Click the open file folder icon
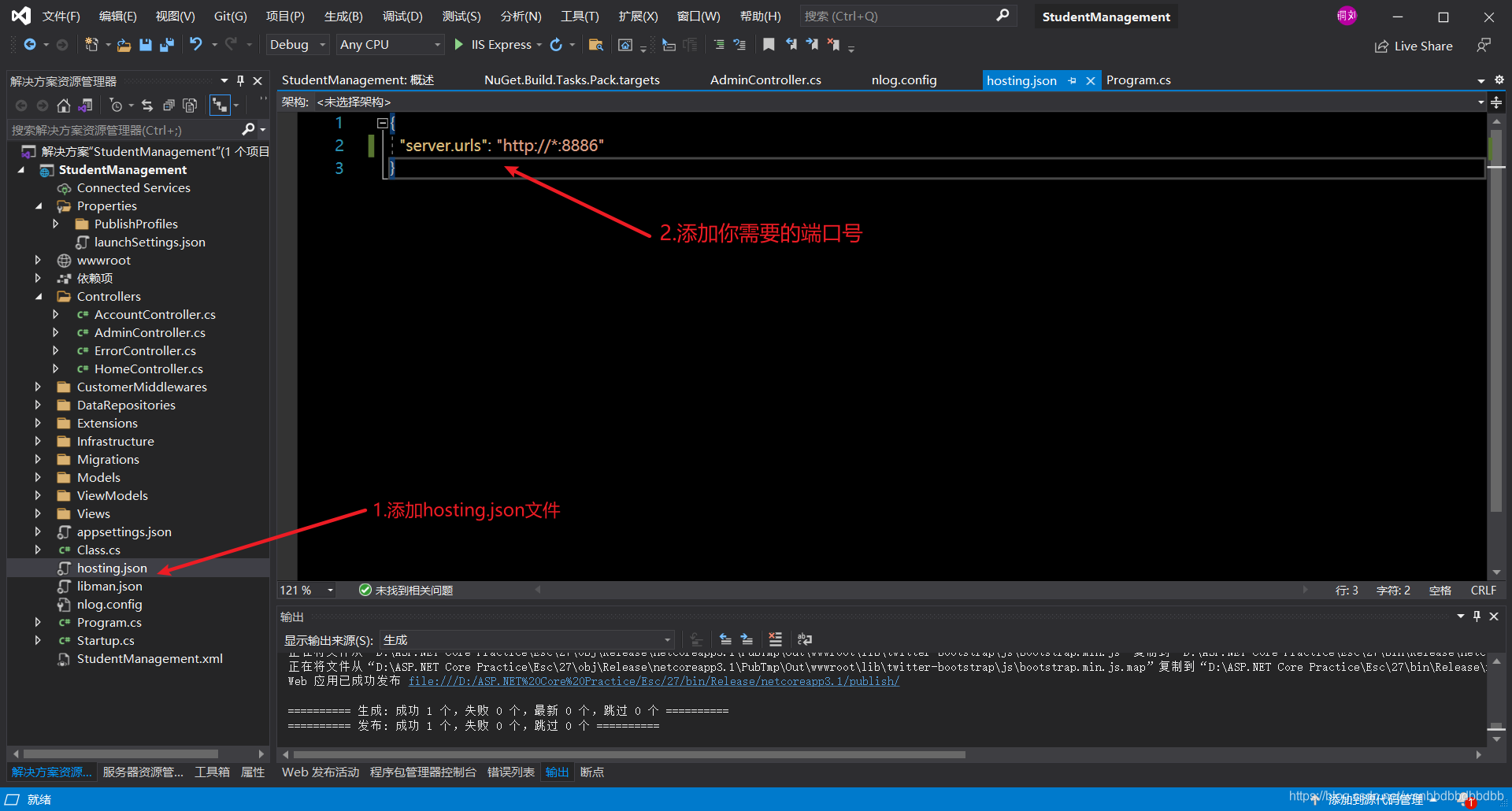Viewport: 1512px width, 811px height. (x=124, y=45)
